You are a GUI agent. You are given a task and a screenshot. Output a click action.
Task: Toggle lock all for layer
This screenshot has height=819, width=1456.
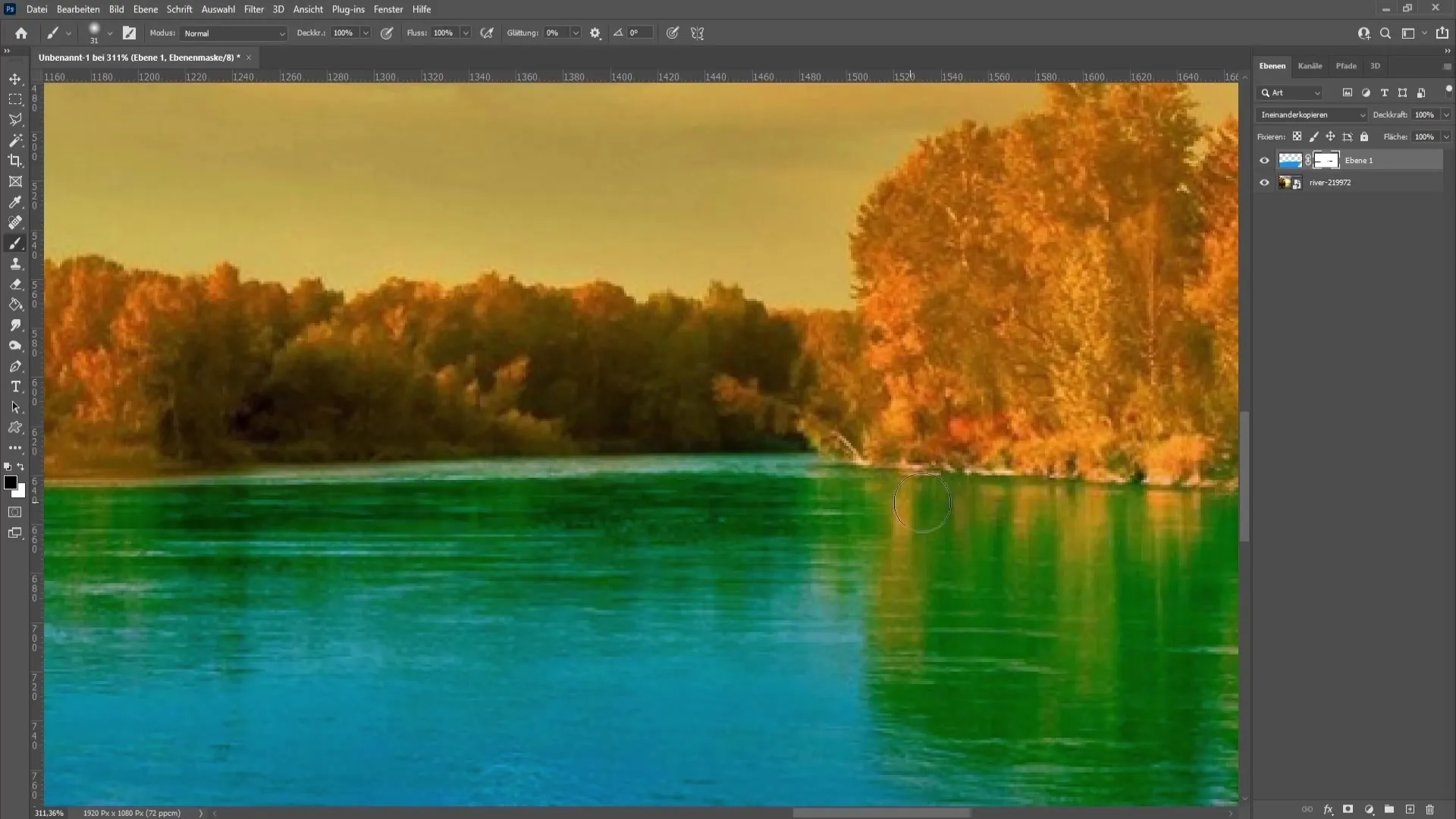tap(1364, 136)
